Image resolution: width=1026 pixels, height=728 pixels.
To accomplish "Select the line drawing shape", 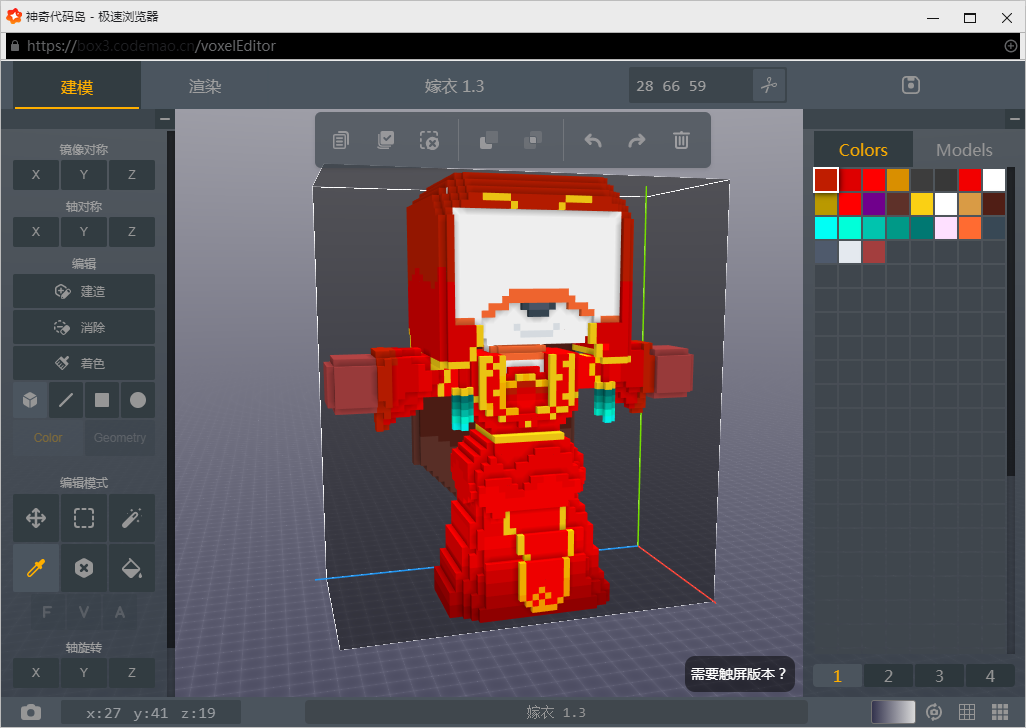I will pyautogui.click(x=66, y=400).
